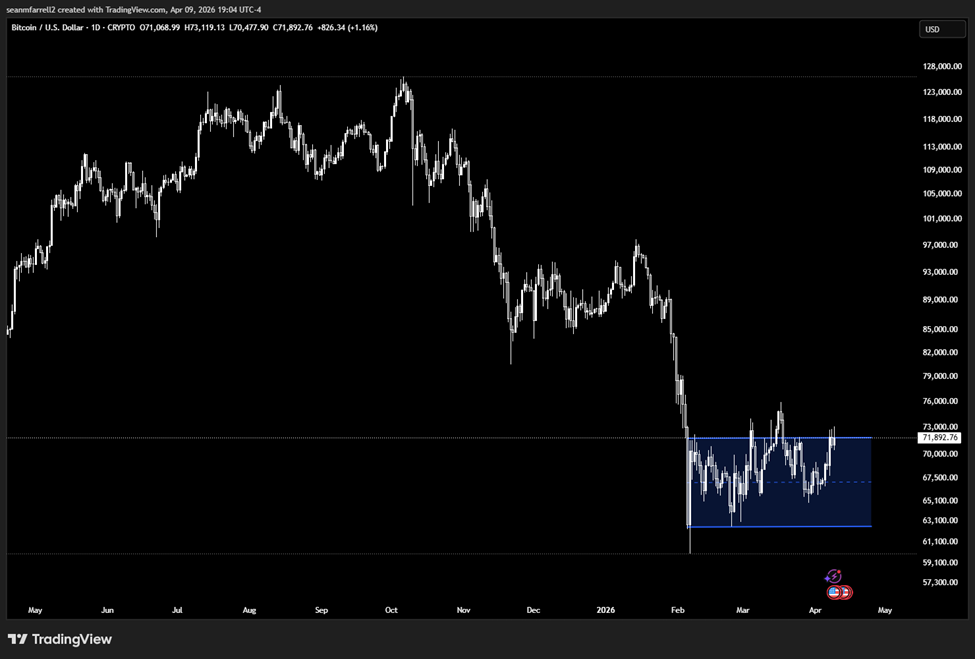Screen dimensions: 975x659
Task: Click the change value +826.34 (+1.16%)
Action: (347, 27)
